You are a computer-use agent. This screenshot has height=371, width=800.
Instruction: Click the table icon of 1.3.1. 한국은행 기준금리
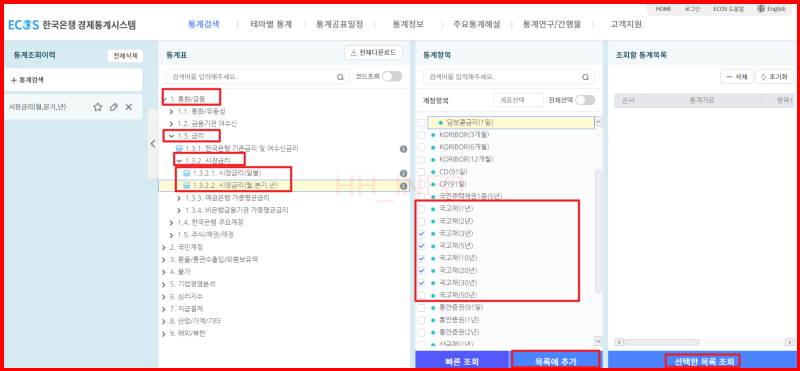[x=179, y=149]
